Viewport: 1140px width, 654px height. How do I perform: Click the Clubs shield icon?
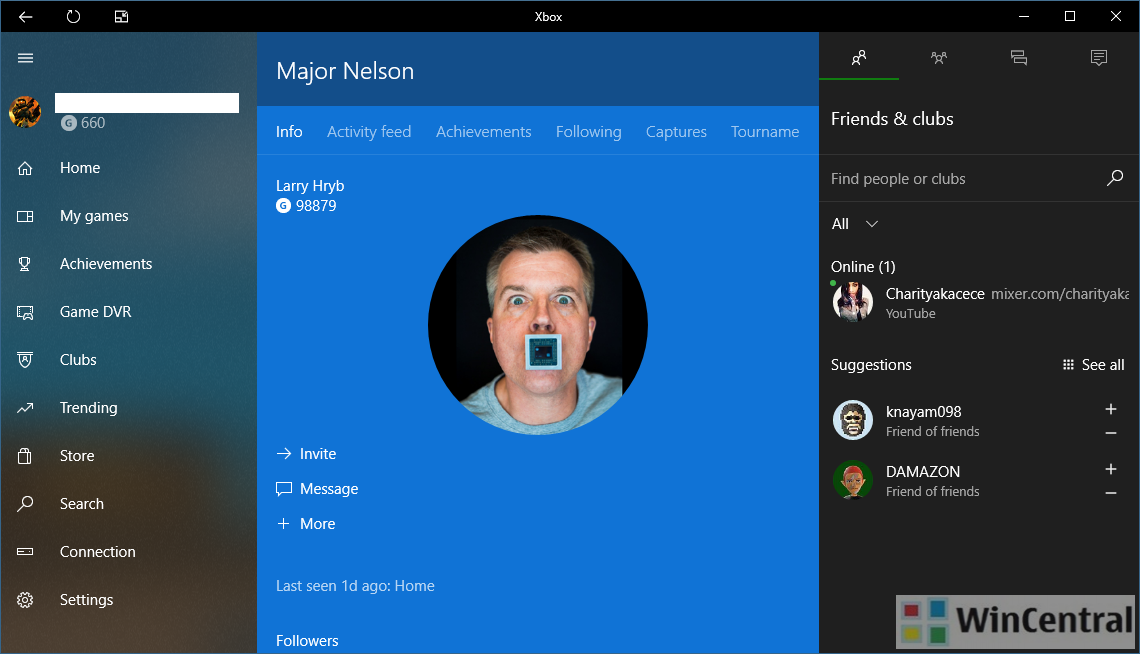[x=25, y=360]
